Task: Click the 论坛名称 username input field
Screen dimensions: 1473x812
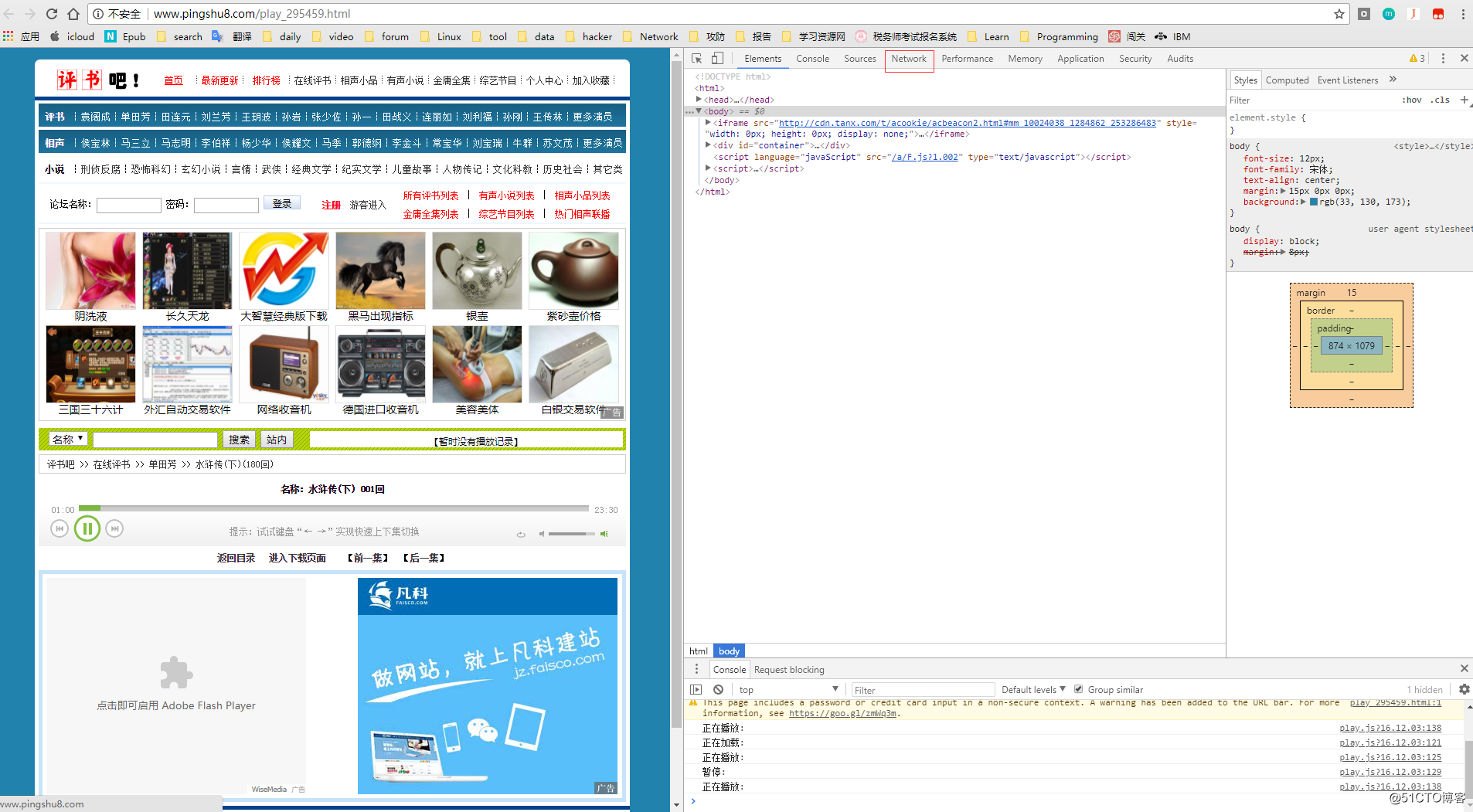Action: 128,205
